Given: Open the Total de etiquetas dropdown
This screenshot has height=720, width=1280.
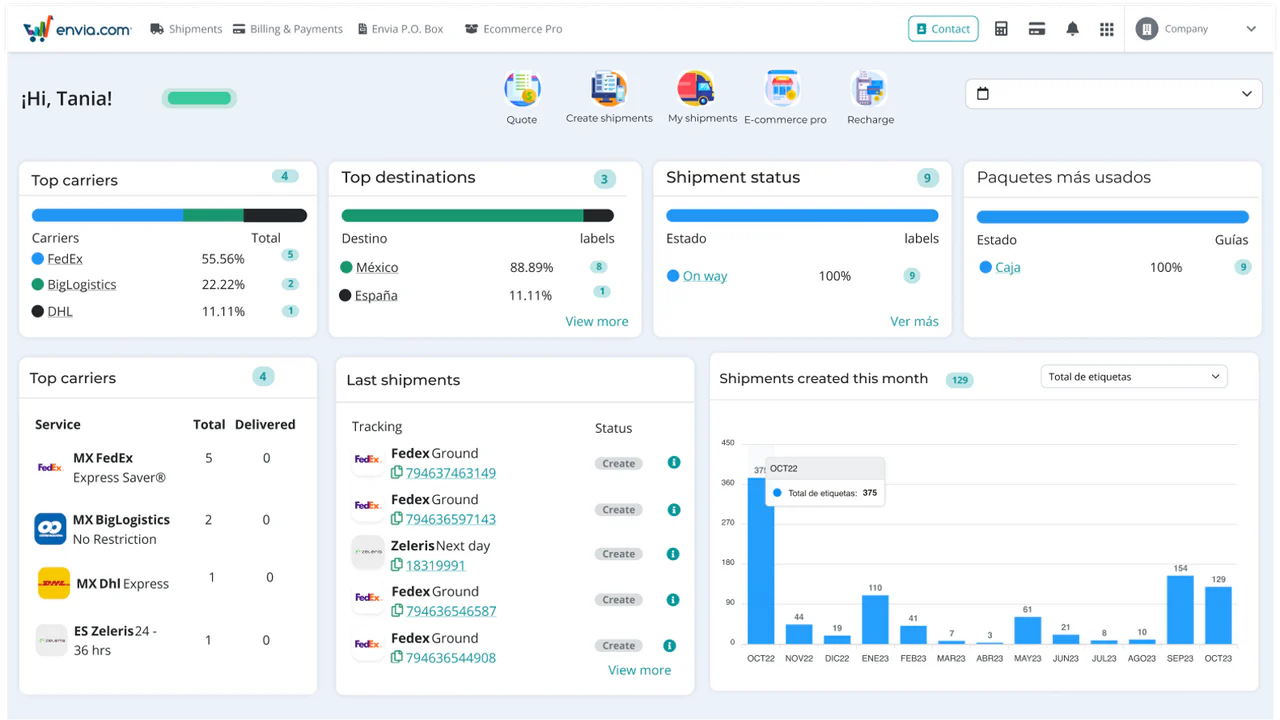Looking at the screenshot, I should [x=1134, y=377].
